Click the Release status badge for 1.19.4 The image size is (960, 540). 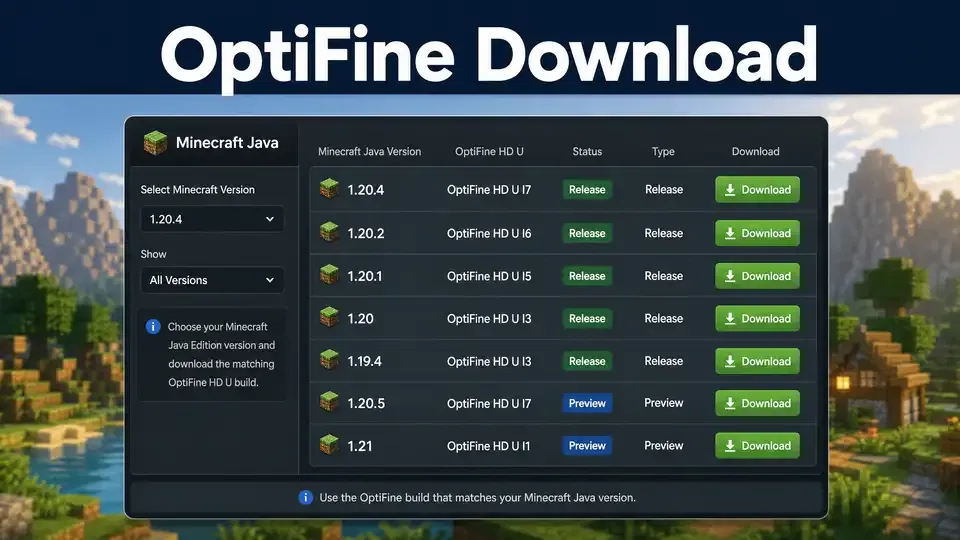[x=587, y=361]
